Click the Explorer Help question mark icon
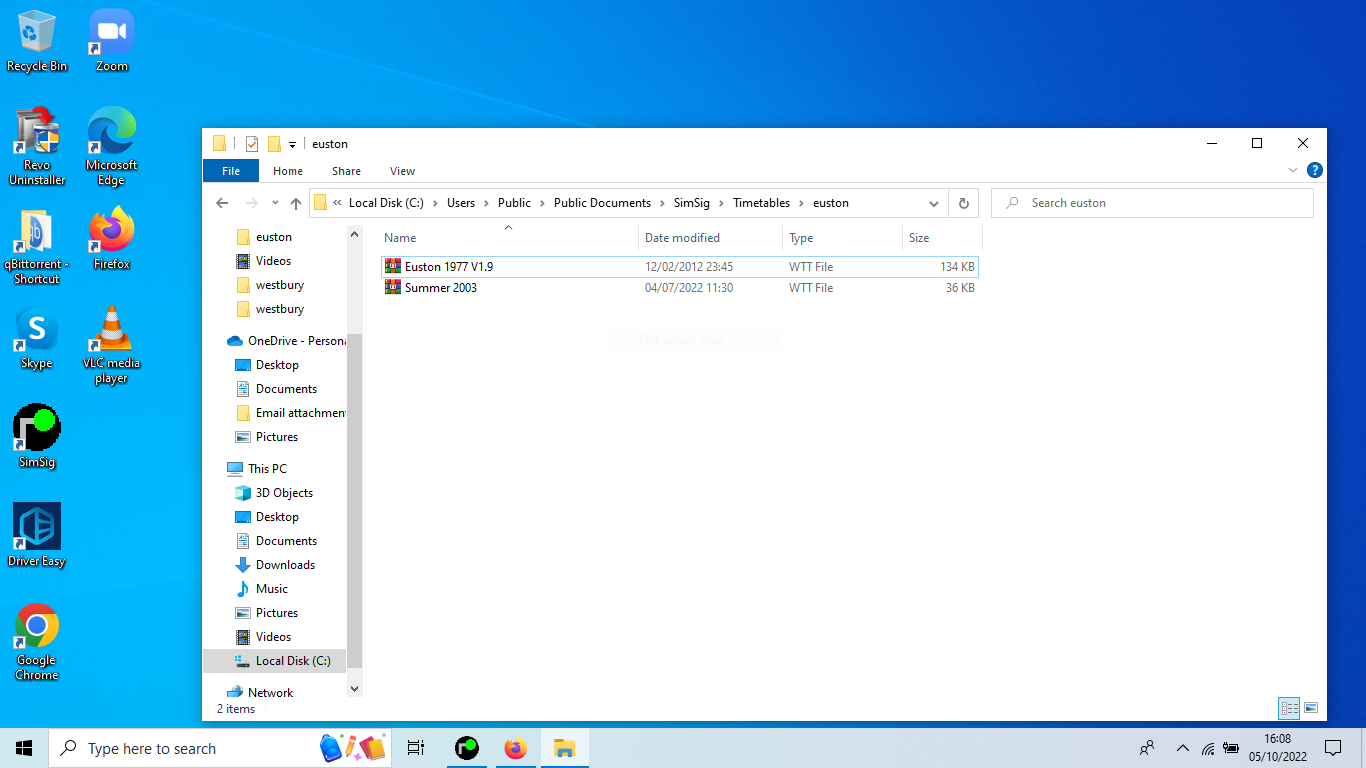The image size is (1366, 768). click(x=1314, y=171)
